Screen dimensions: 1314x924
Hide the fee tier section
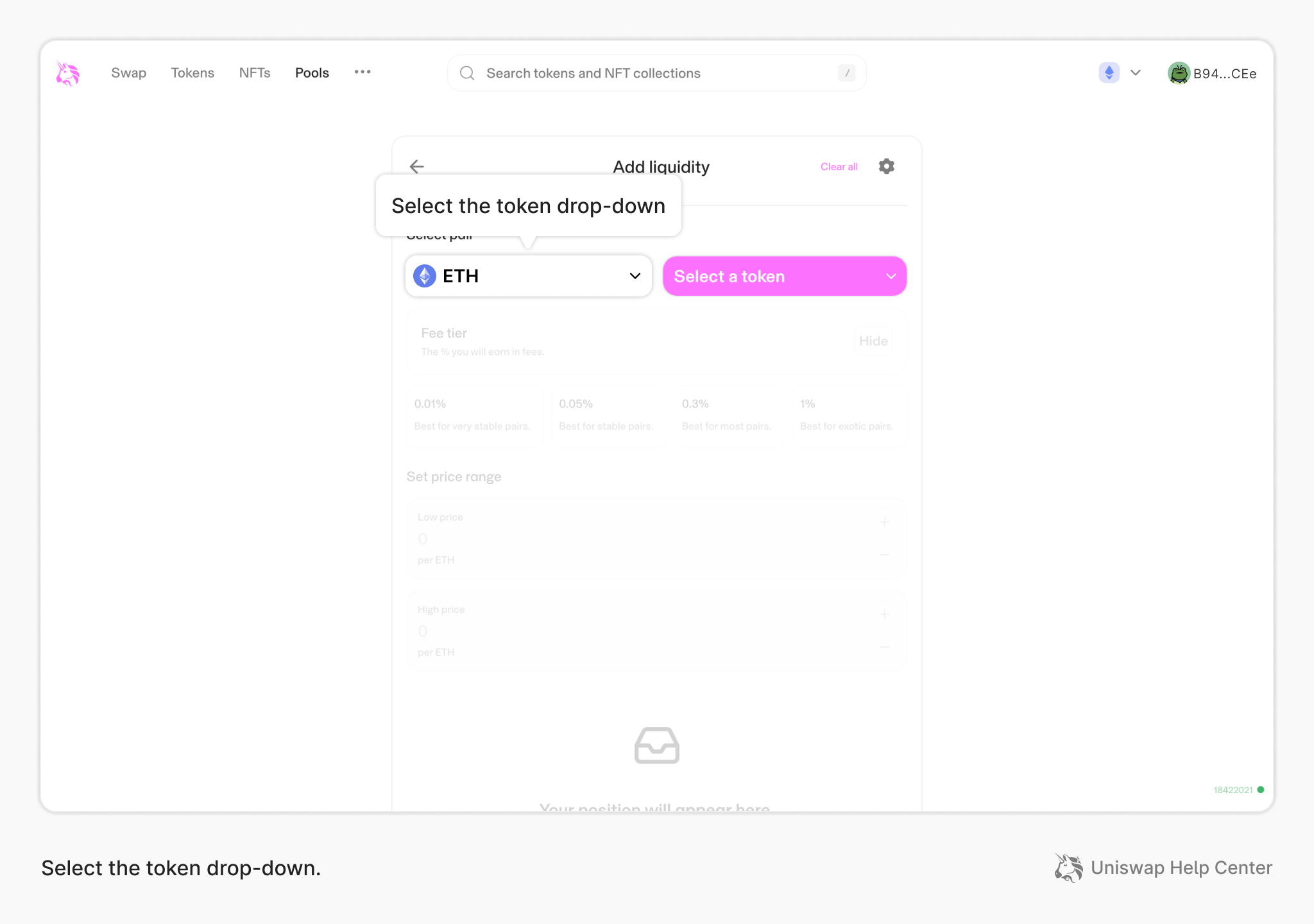click(x=873, y=341)
